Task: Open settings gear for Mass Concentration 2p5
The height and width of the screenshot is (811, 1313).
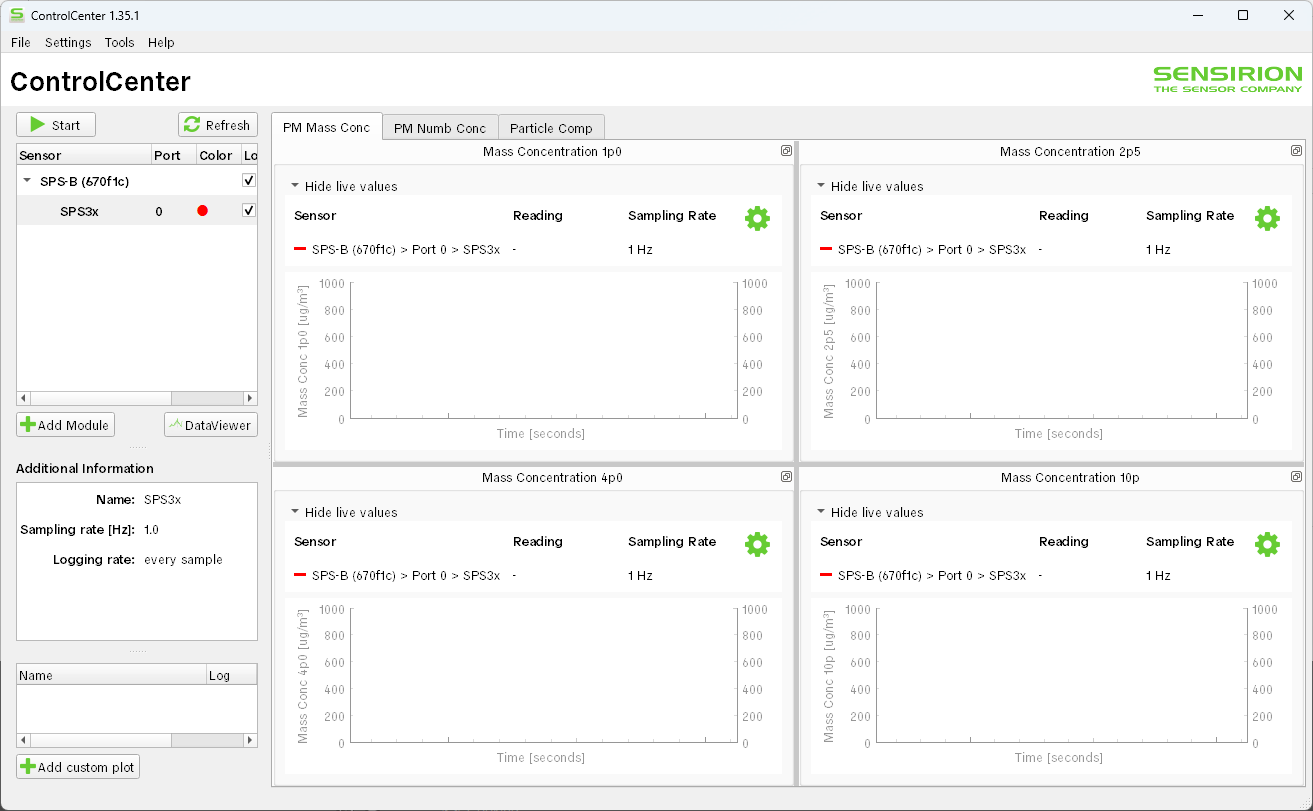Action: [1267, 218]
